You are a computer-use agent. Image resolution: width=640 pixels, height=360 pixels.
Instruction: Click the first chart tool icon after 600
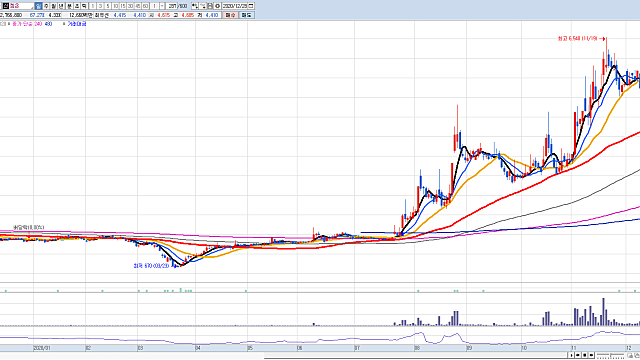195,6
